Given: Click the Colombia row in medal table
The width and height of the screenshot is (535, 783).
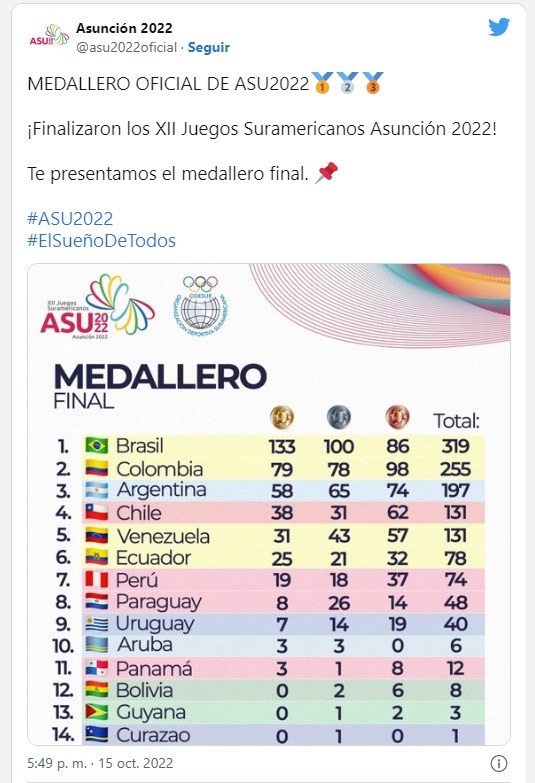Looking at the screenshot, I should click(x=270, y=469).
